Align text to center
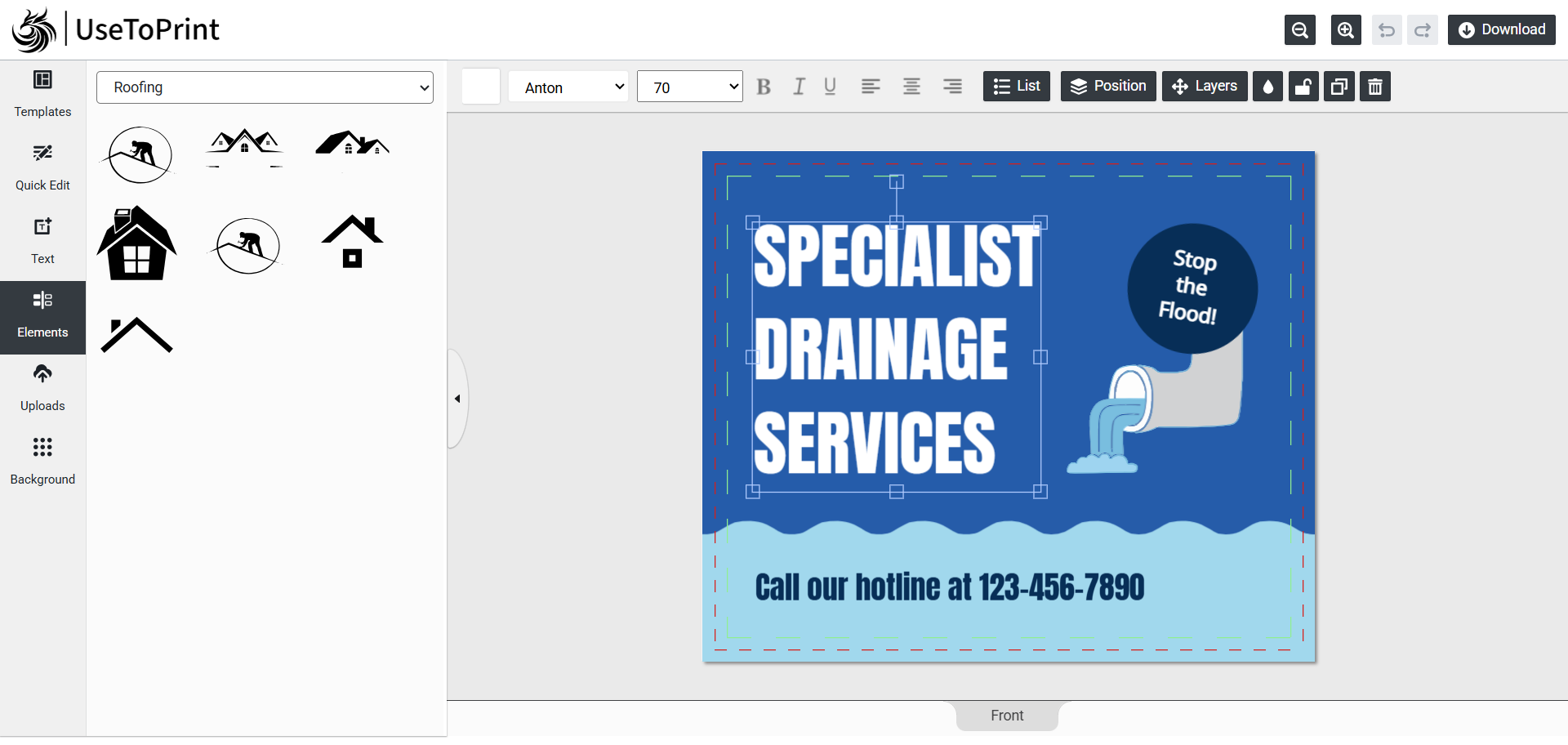1568x745 pixels. click(911, 87)
